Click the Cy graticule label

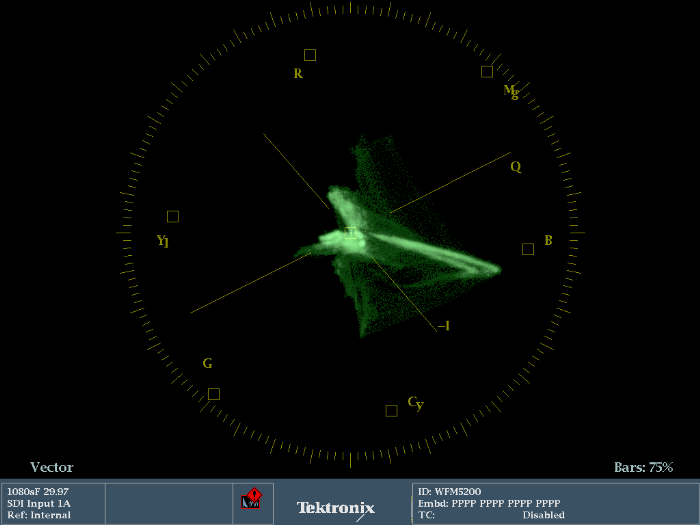[x=415, y=403]
